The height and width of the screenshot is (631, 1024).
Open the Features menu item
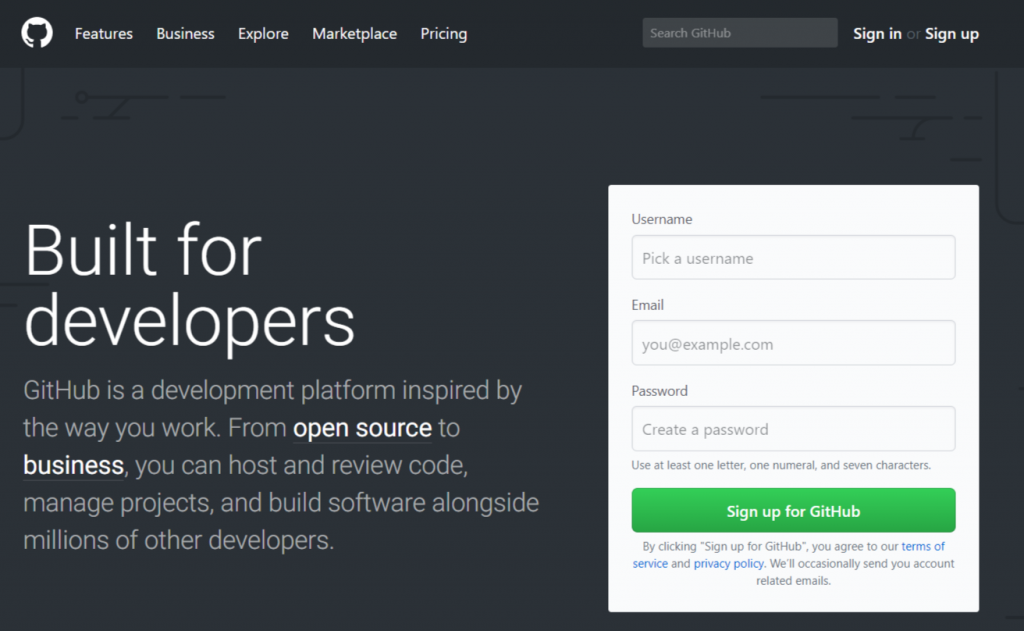tap(104, 33)
